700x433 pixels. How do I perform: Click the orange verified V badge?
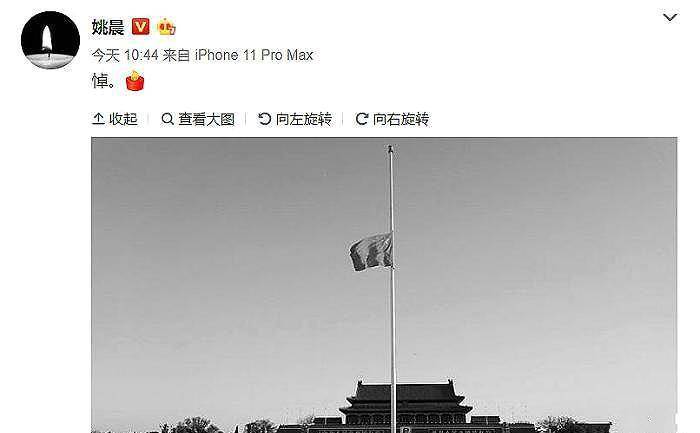[141, 27]
